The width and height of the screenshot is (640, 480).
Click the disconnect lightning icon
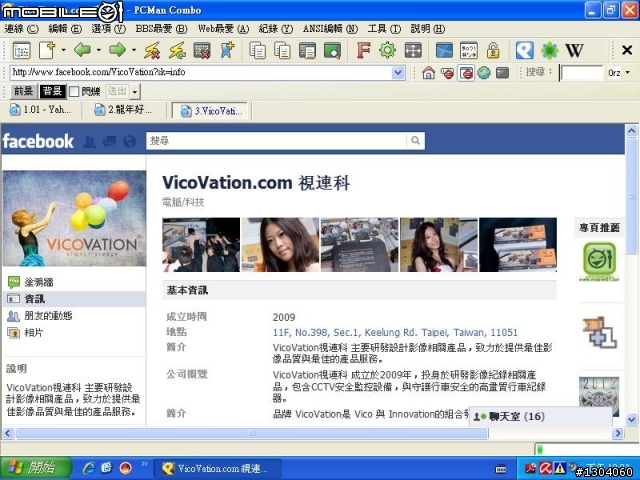pyautogui.click(x=152, y=51)
